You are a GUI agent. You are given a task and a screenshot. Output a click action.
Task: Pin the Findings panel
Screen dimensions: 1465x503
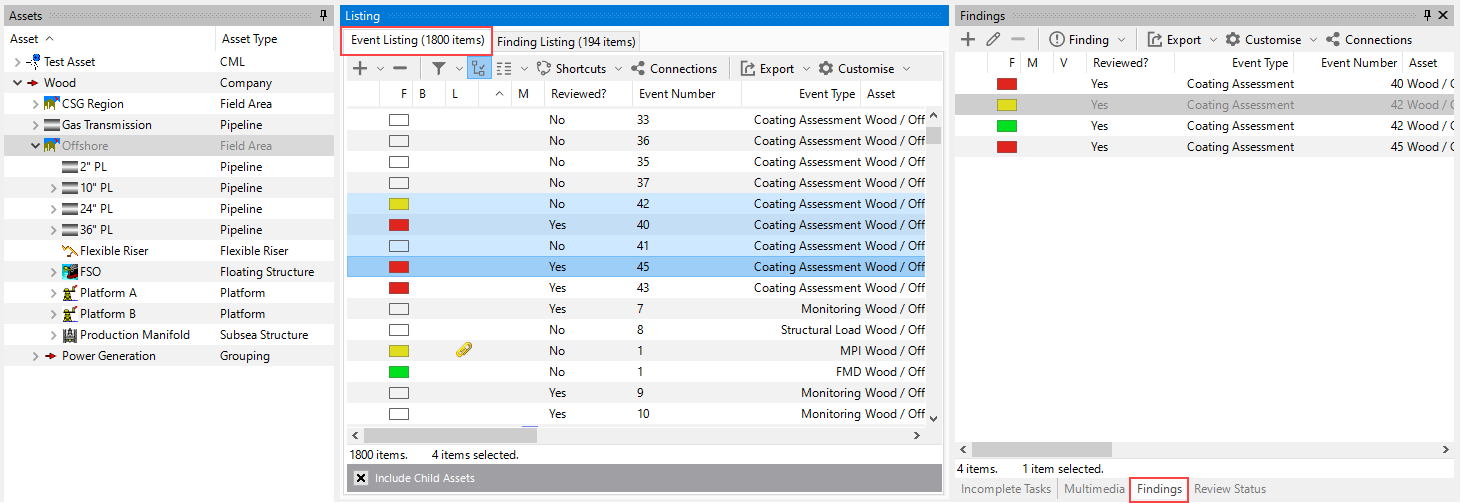1428,15
